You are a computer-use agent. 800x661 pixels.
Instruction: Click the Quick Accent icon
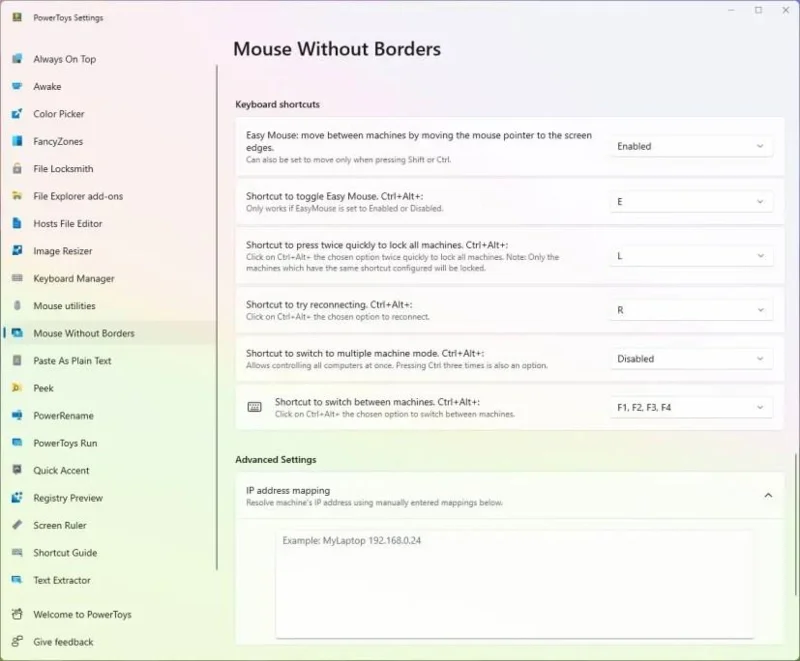tap(17, 470)
